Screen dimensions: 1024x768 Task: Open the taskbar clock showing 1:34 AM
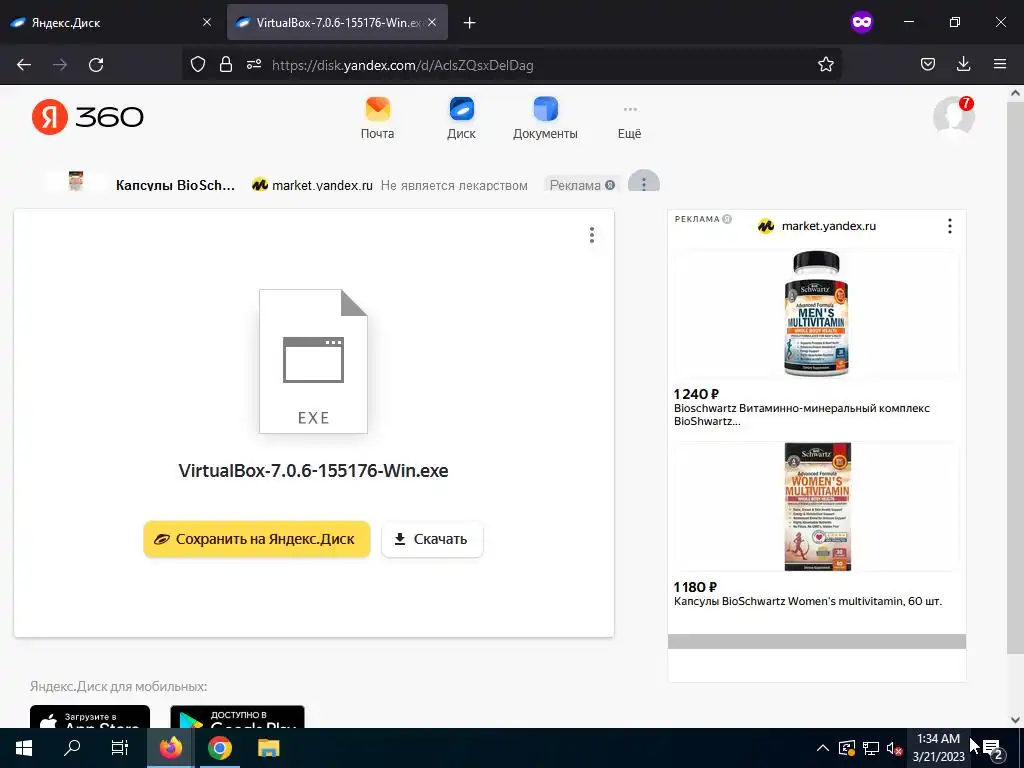click(x=938, y=748)
